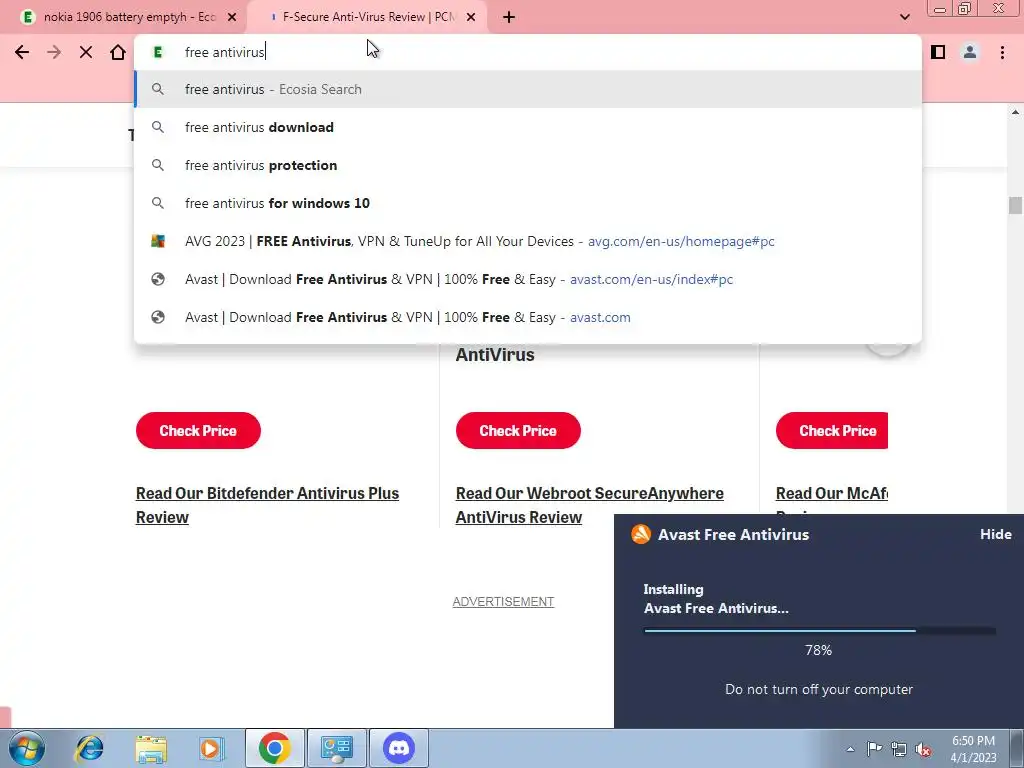1024x768 pixels.
Task: Open Avast suggestion avast.com/en-us/index#pc
Action: tap(528, 279)
